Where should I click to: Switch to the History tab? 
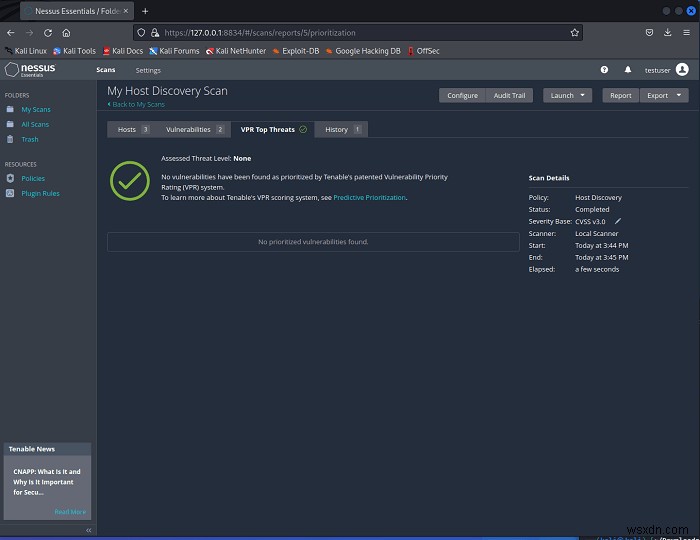(x=342, y=129)
